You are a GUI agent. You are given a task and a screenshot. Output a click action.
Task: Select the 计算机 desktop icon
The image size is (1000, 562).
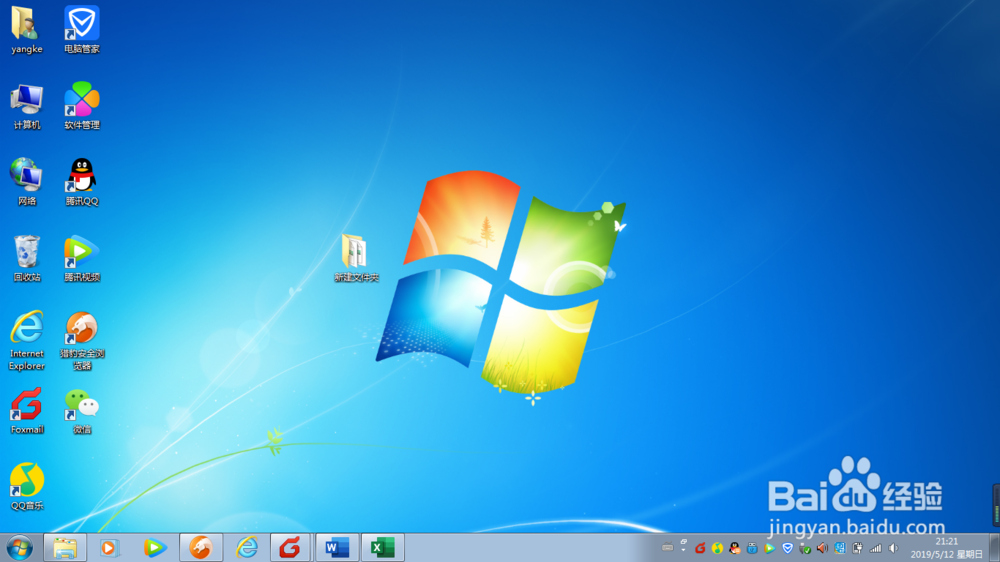[x=27, y=107]
